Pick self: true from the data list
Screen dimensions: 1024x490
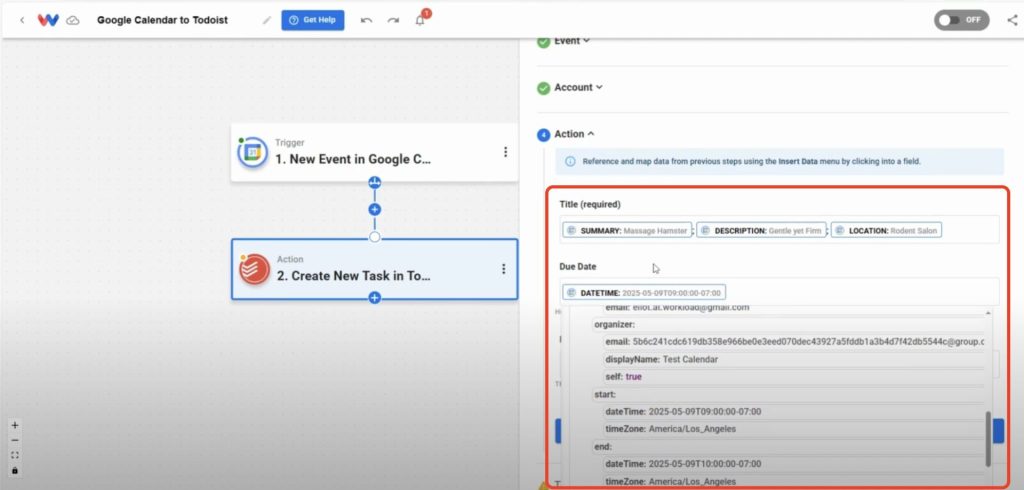(x=794, y=377)
